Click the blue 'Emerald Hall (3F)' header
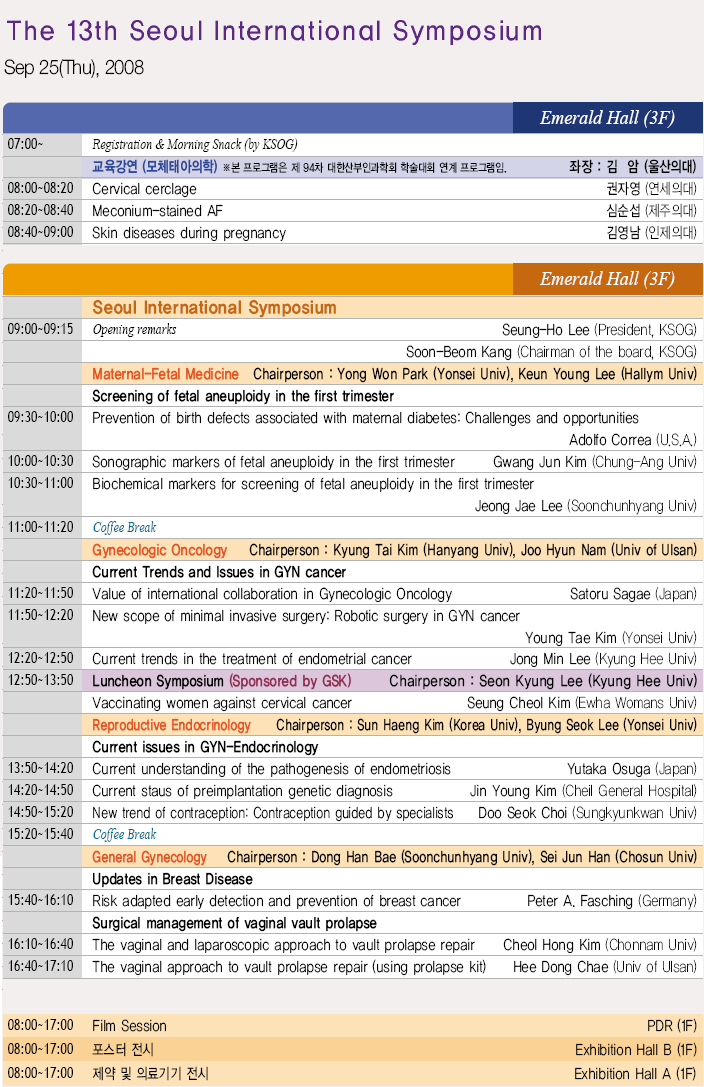 coord(607,118)
